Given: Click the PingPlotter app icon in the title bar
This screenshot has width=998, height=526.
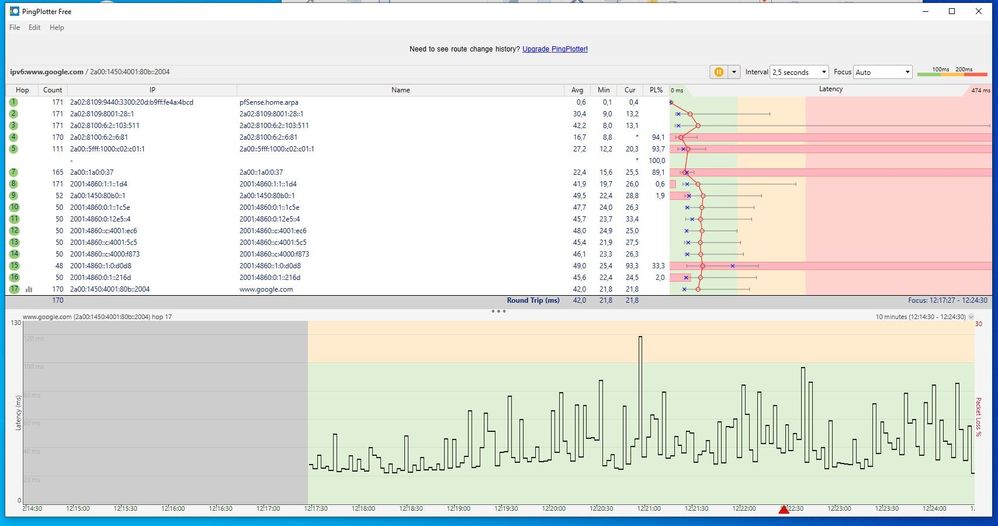Looking at the screenshot, I should [14, 11].
